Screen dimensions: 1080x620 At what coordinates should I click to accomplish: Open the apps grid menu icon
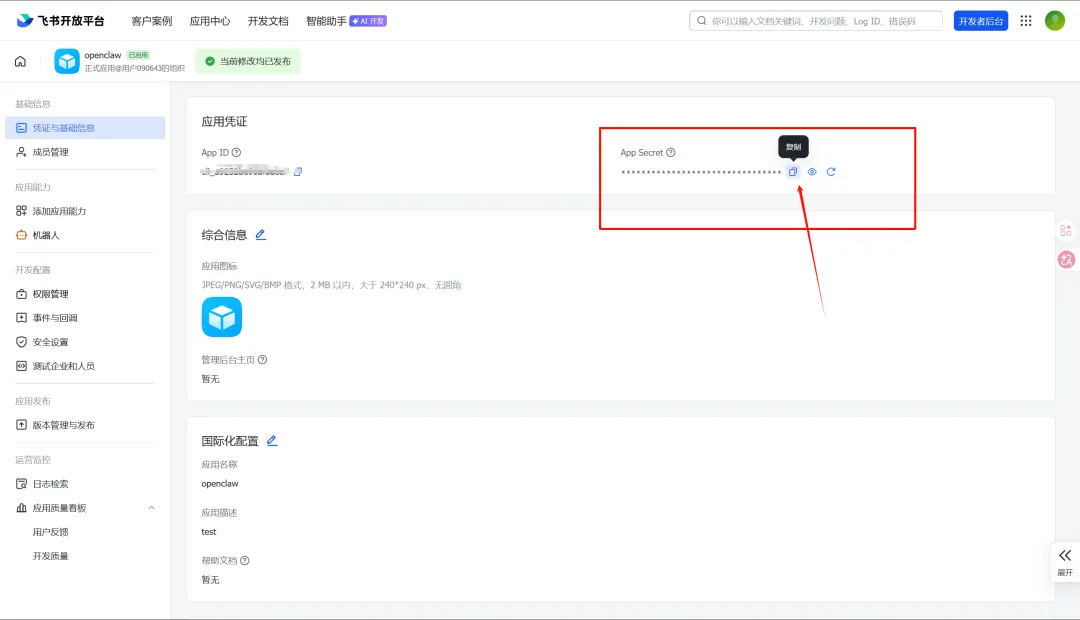point(1026,21)
